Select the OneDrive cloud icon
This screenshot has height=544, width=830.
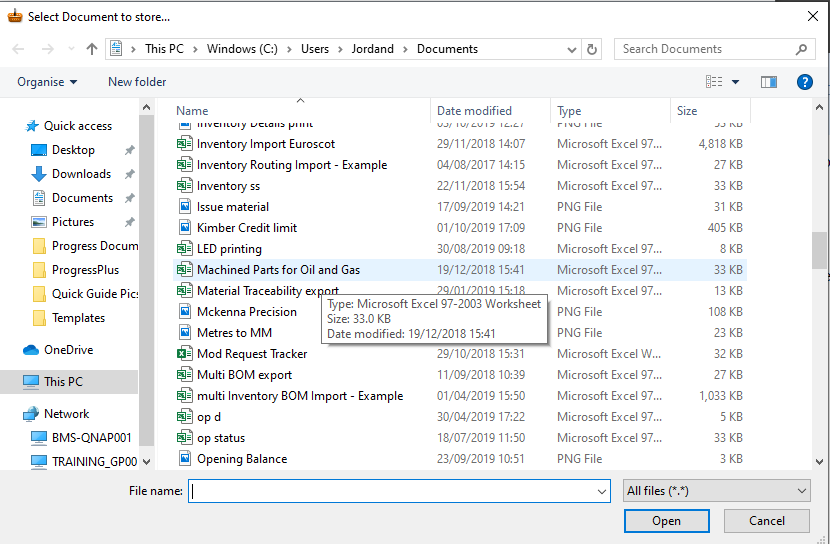point(31,350)
